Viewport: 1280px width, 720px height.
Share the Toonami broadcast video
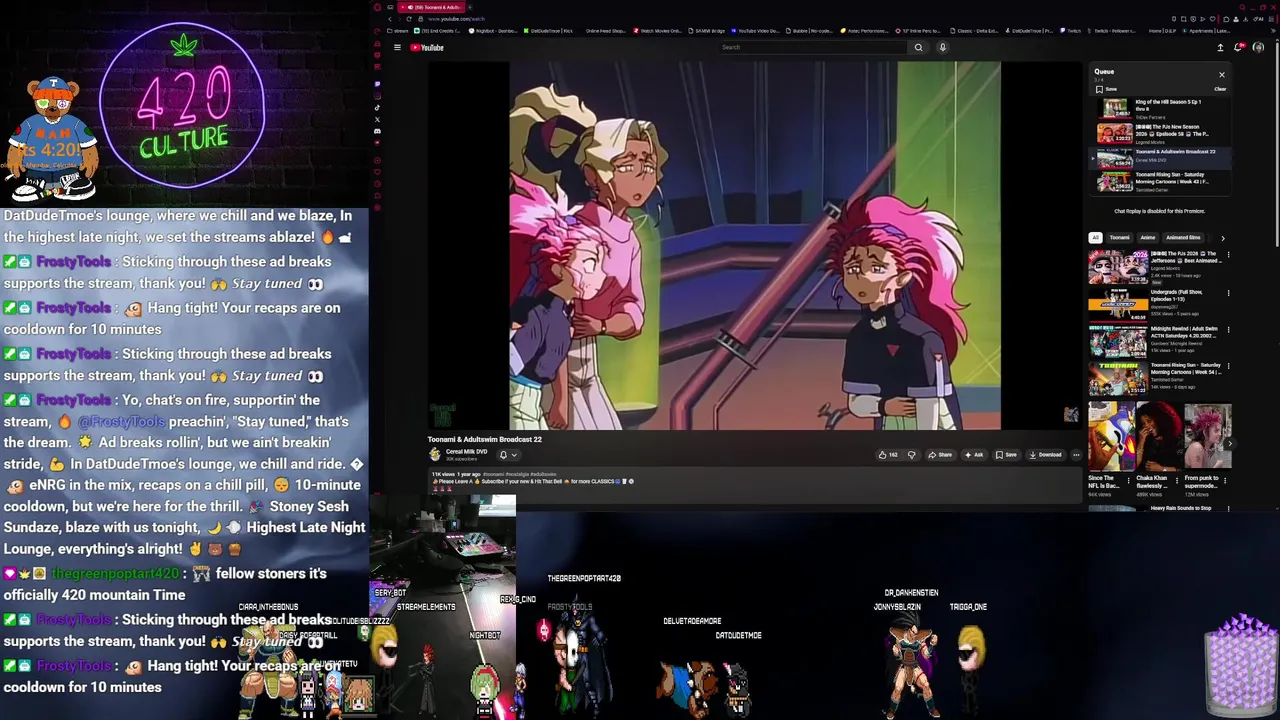click(940, 455)
